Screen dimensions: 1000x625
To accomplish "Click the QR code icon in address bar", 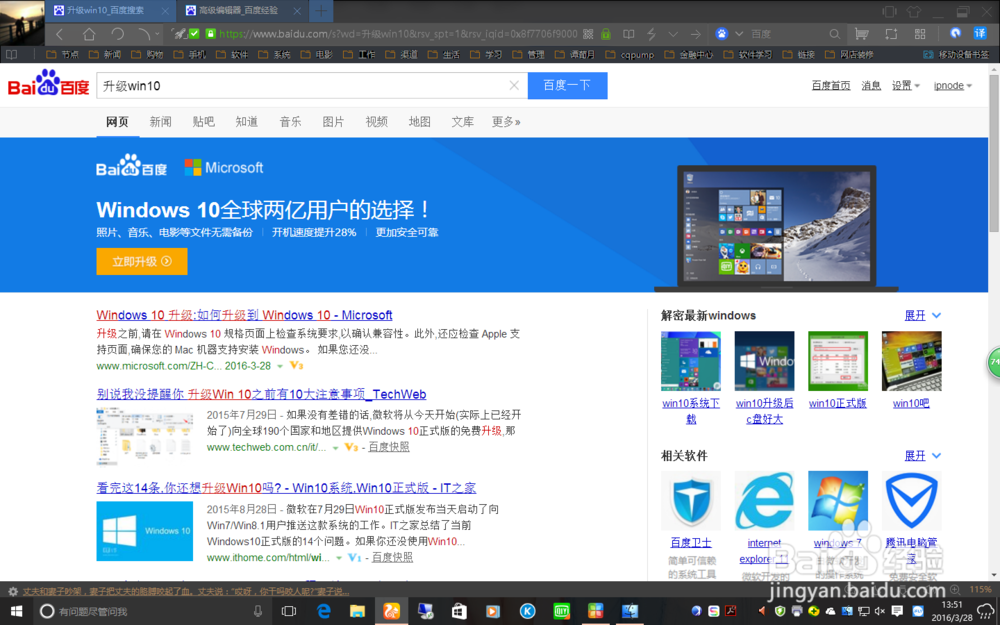I will tap(588, 34).
